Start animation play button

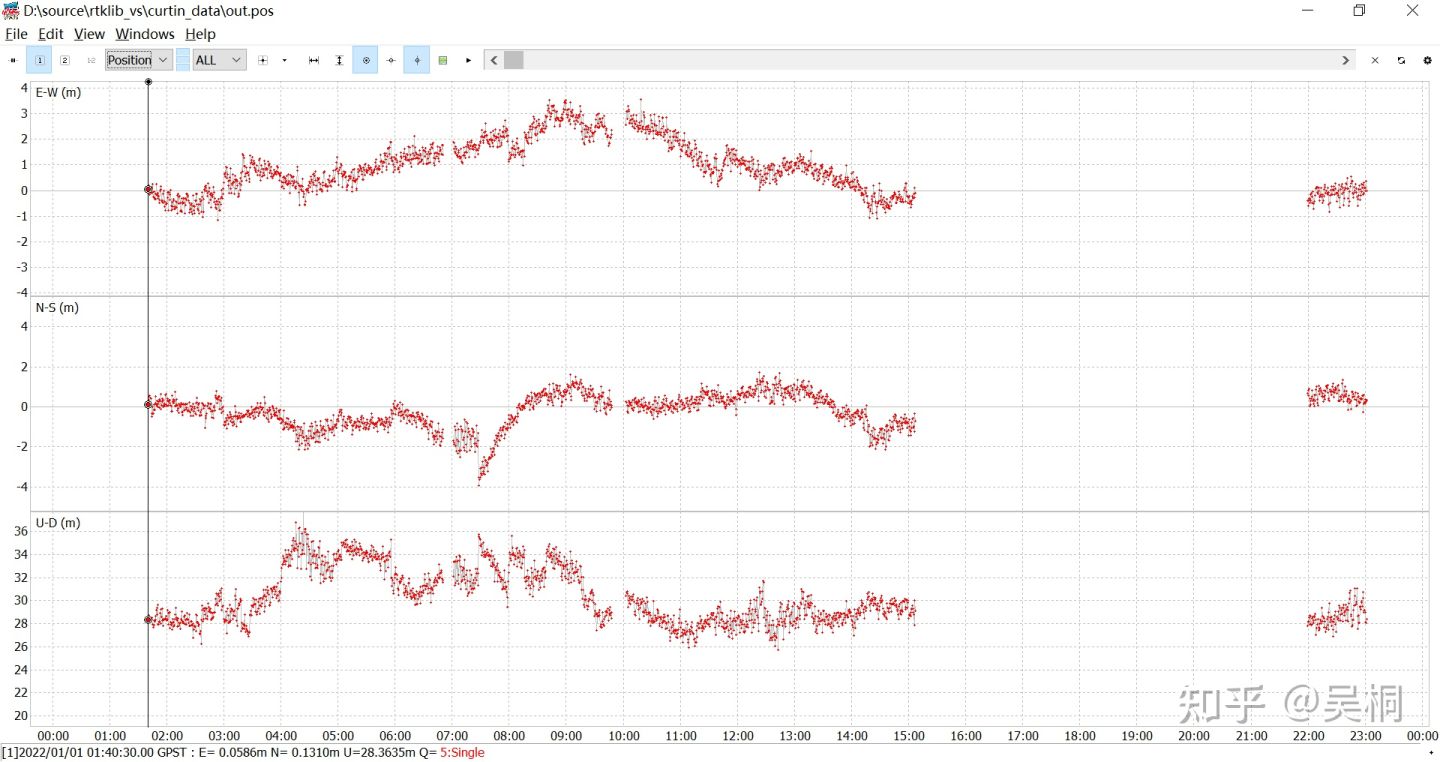tap(468, 60)
